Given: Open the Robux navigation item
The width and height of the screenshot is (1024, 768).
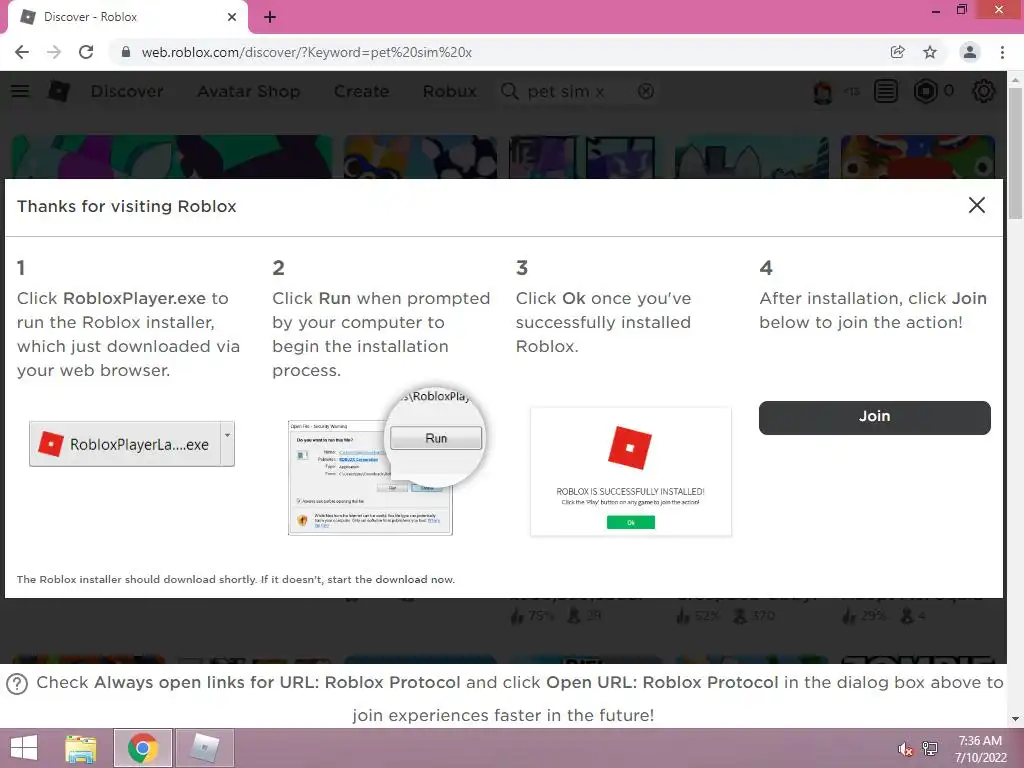Looking at the screenshot, I should 449,91.
